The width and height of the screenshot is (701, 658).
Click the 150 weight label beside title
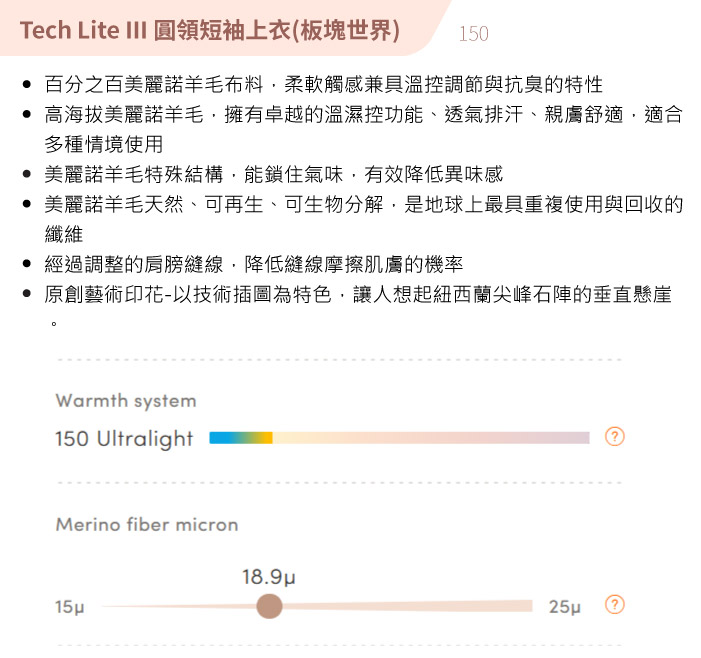tap(473, 34)
